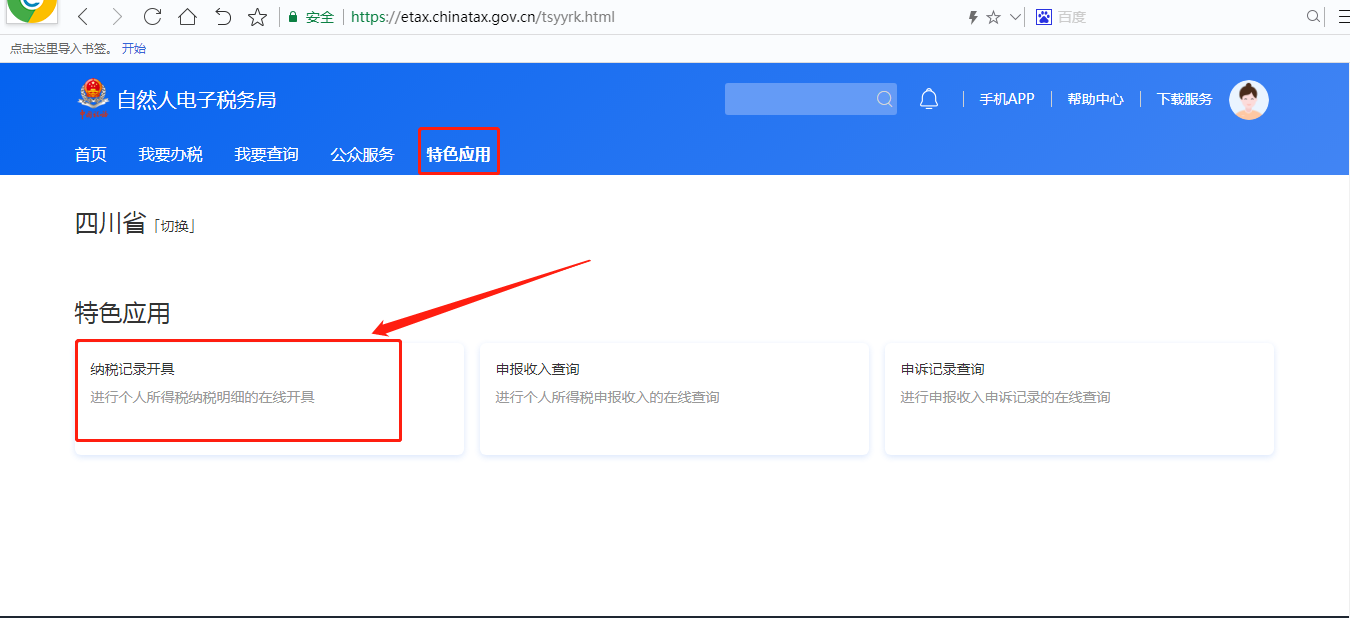This screenshot has width=1350, height=618.
Task: Click the 帮助中心 link
Action: (1095, 99)
